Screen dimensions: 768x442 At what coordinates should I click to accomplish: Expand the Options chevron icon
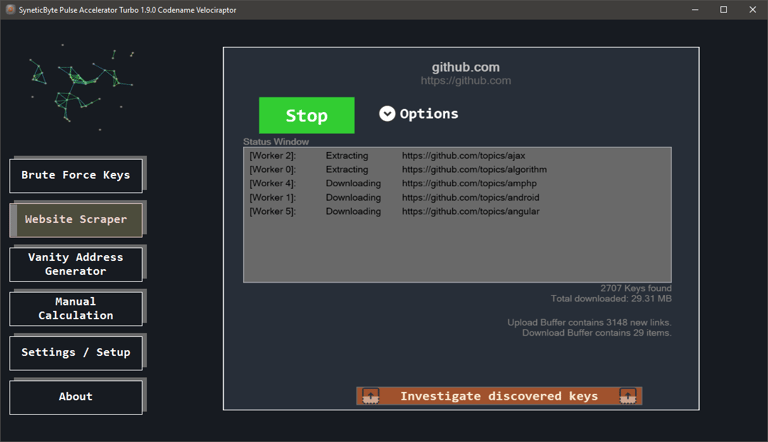387,114
